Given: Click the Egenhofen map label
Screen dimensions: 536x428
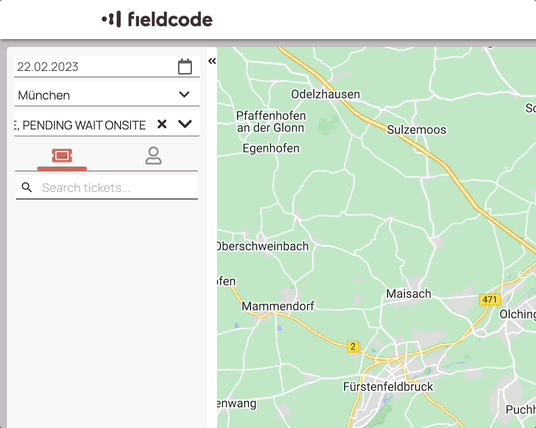Looking at the screenshot, I should click(271, 148).
